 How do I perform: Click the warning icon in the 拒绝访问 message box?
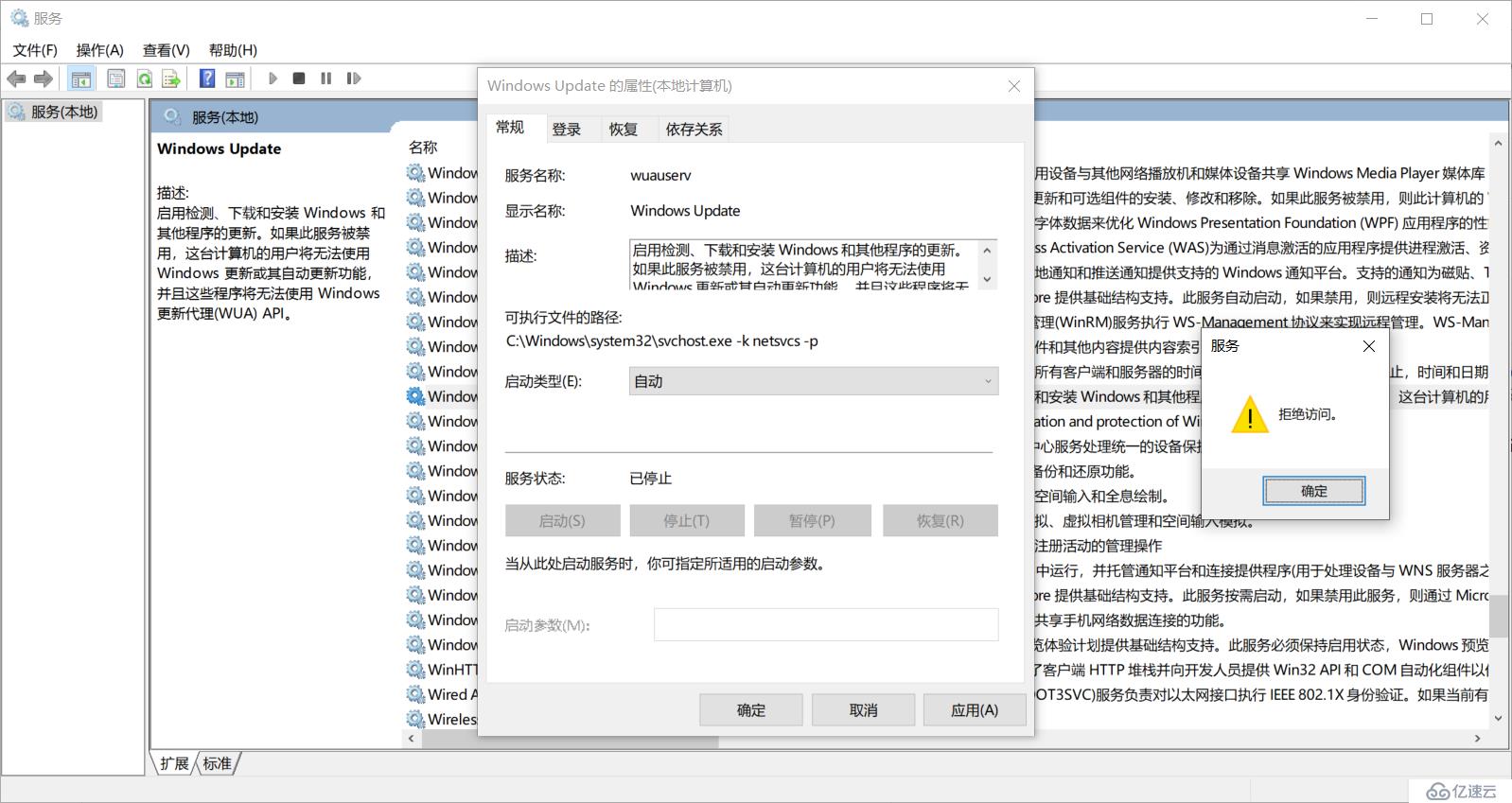click(x=1250, y=414)
